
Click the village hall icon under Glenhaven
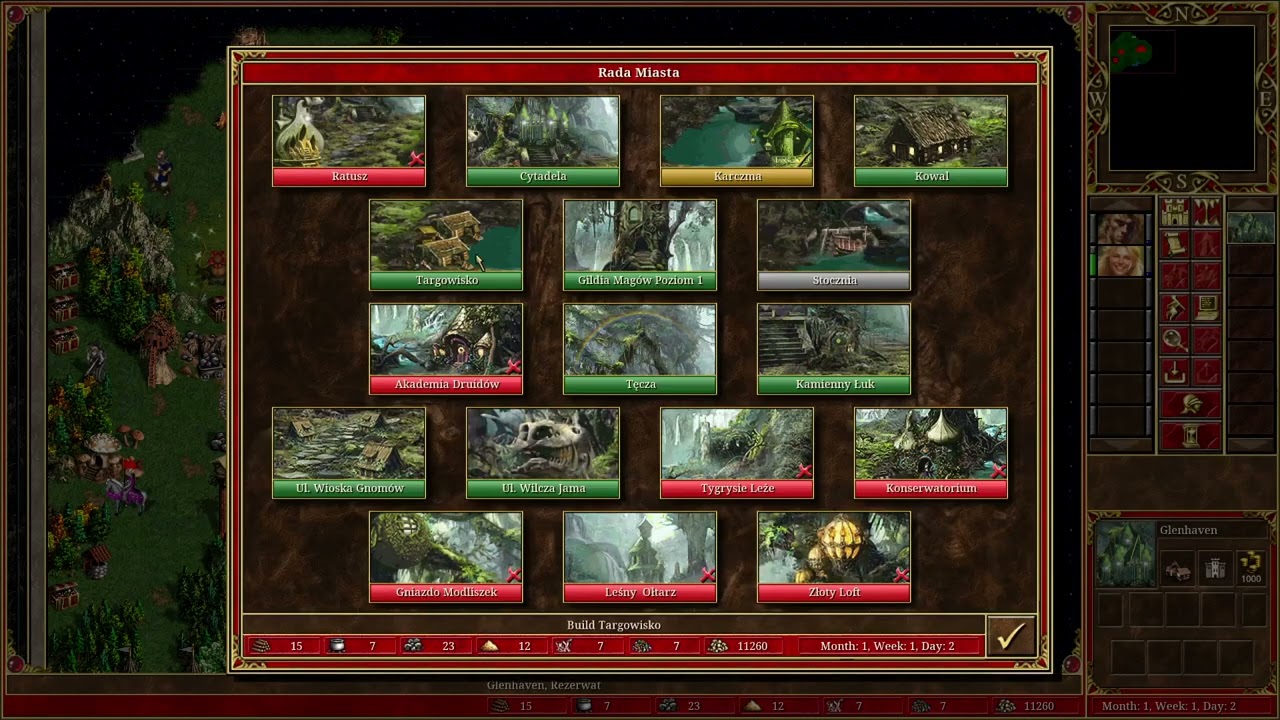click(x=1179, y=570)
